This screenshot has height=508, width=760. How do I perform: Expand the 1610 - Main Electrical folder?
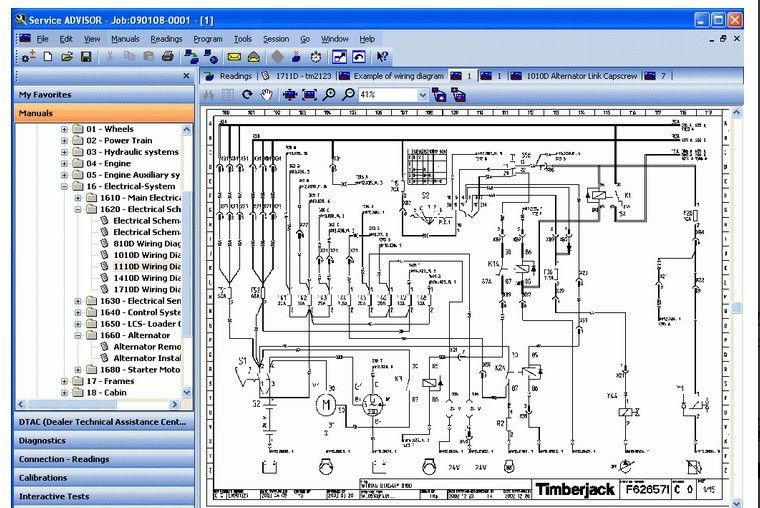click(x=78, y=198)
